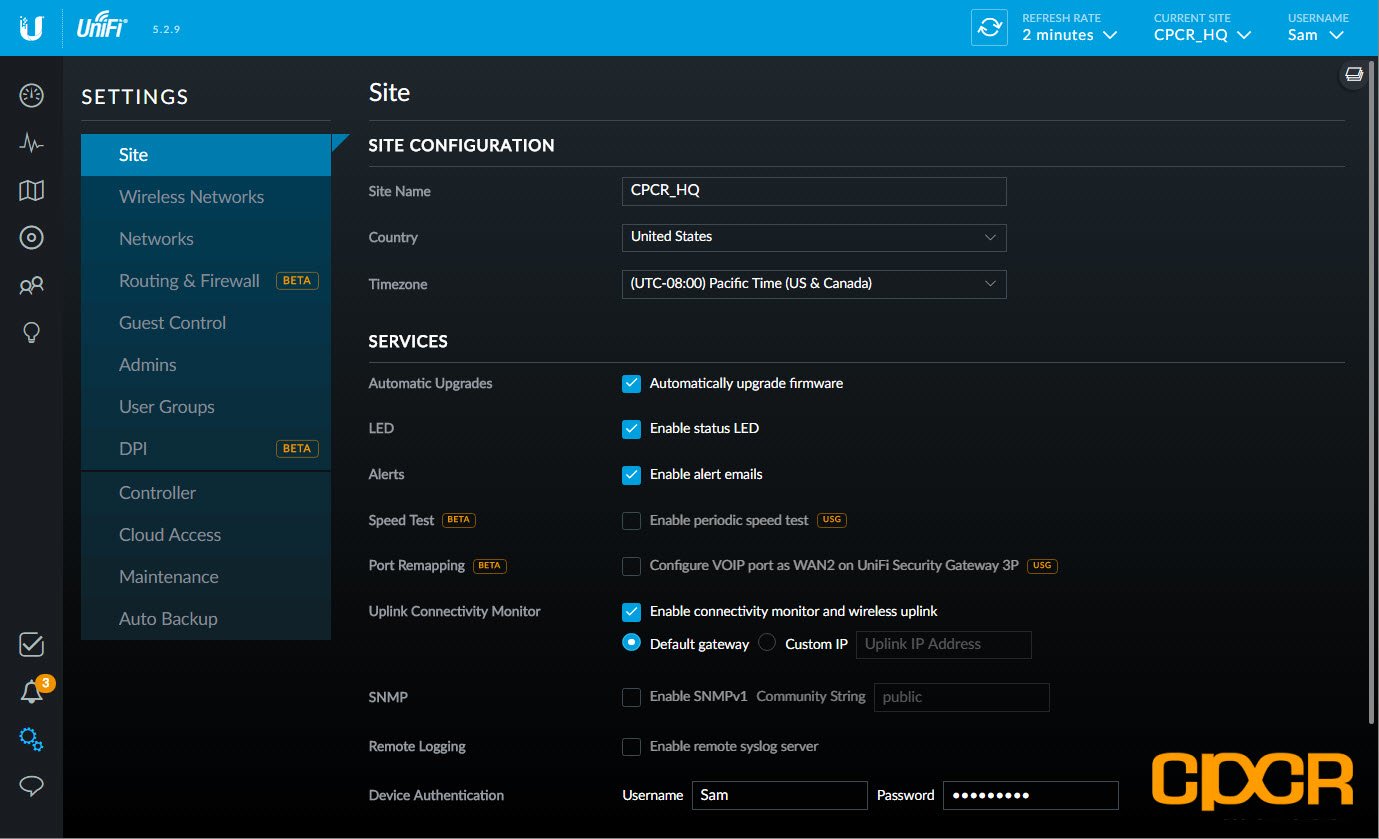Viewport: 1379px width, 839px height.
Task: Open Maintenance settings section
Action: [x=206, y=577]
